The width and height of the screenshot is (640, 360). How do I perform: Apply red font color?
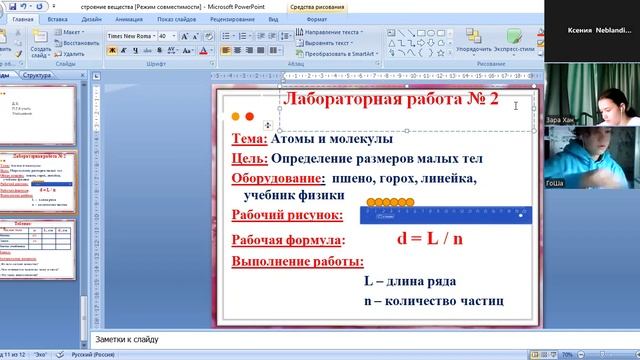[203, 50]
